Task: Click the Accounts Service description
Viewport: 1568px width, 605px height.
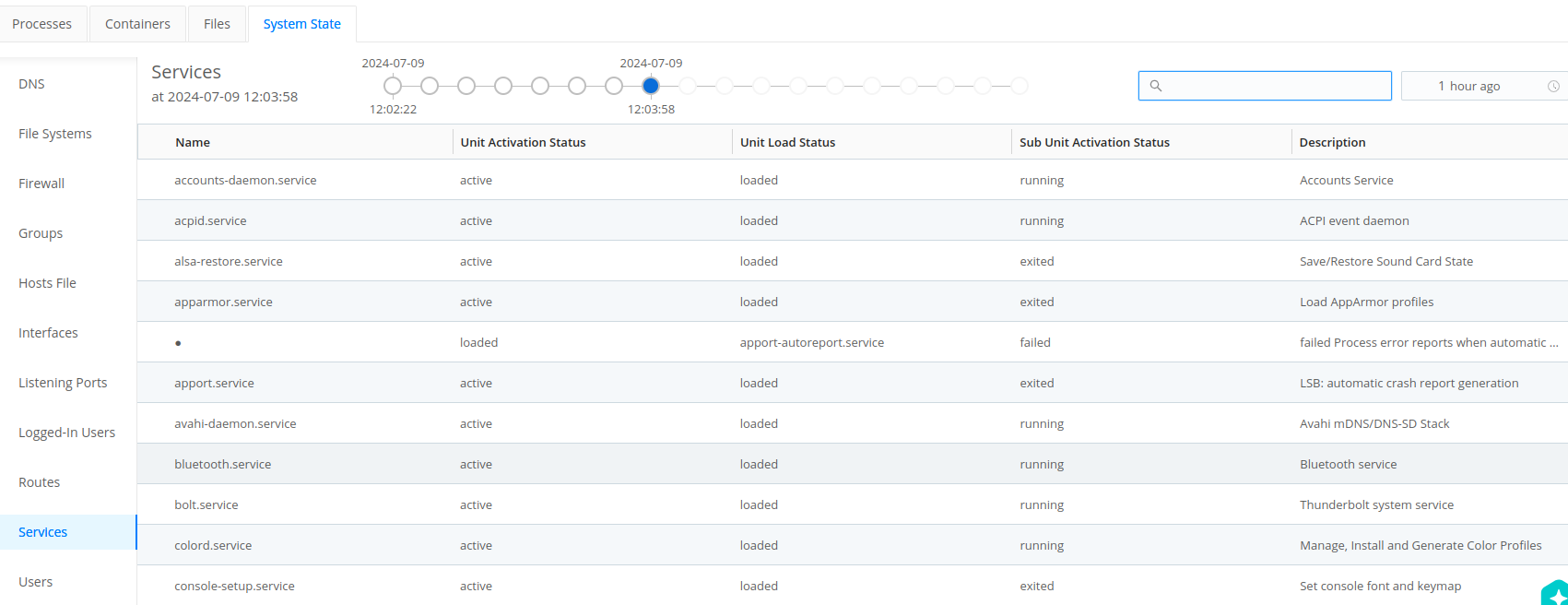Action: click(x=1346, y=180)
